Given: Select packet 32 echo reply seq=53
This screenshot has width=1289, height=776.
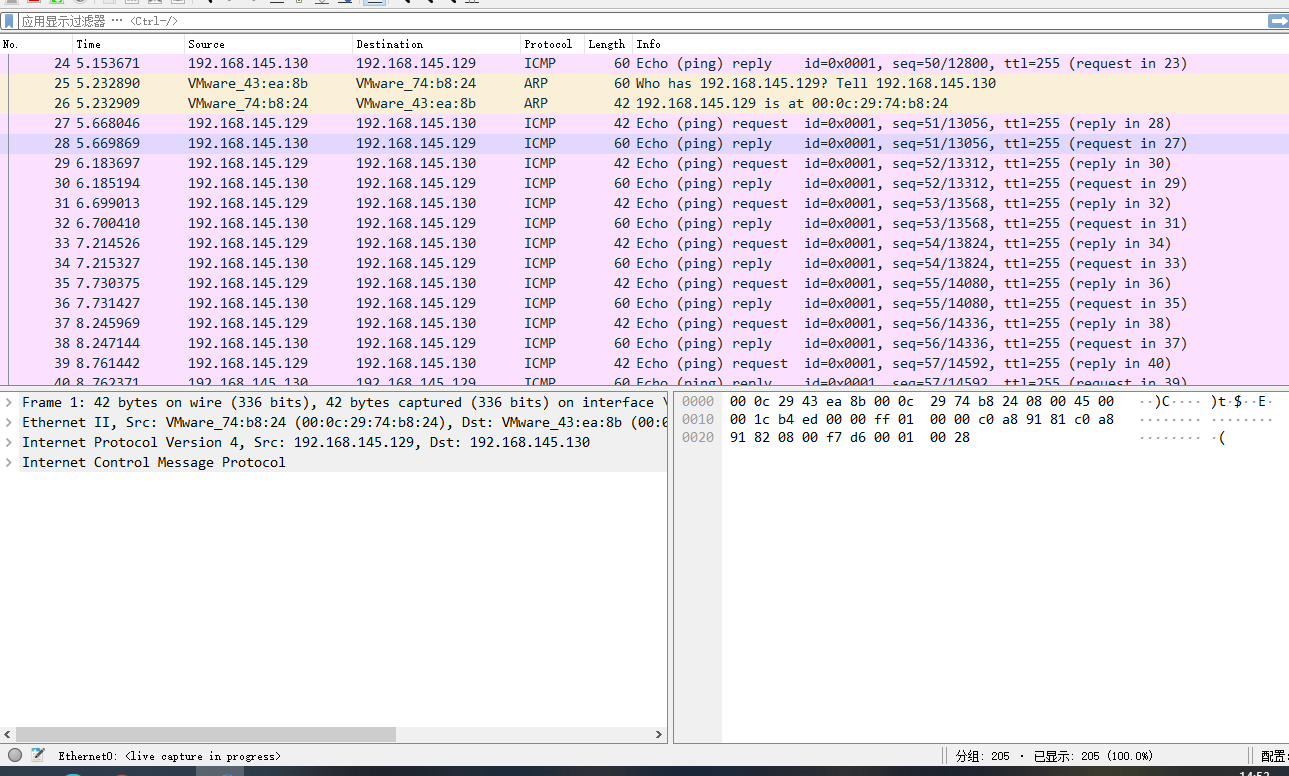Looking at the screenshot, I should pyautogui.click(x=644, y=223).
